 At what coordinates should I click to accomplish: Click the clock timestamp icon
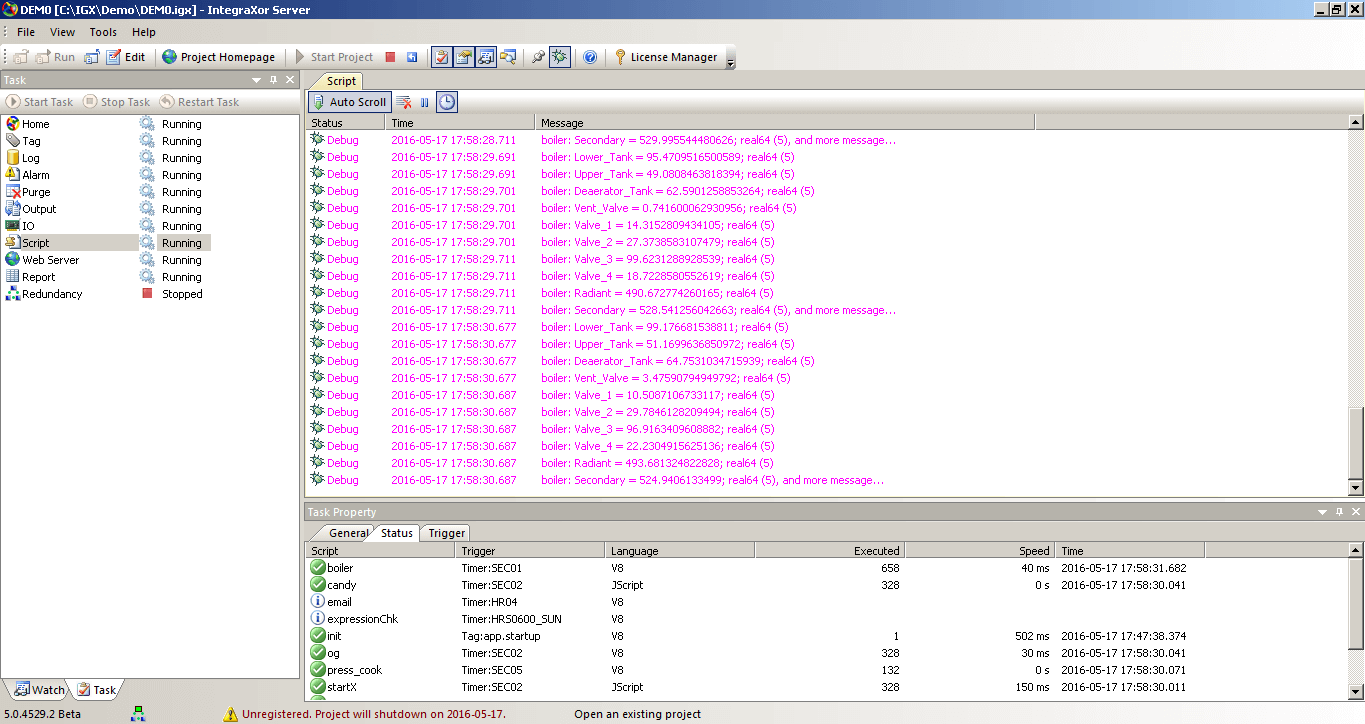446,102
